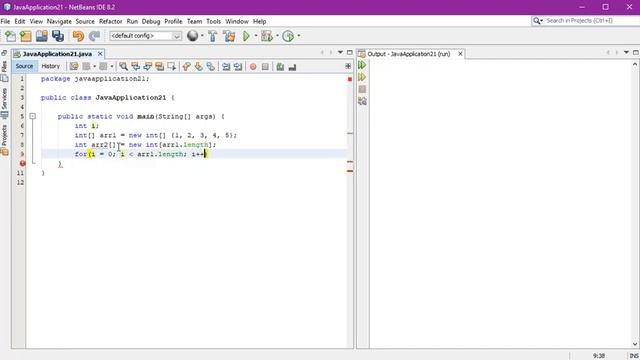Click the New Project toolbar icon
The image size is (640, 360).
click(26, 36)
